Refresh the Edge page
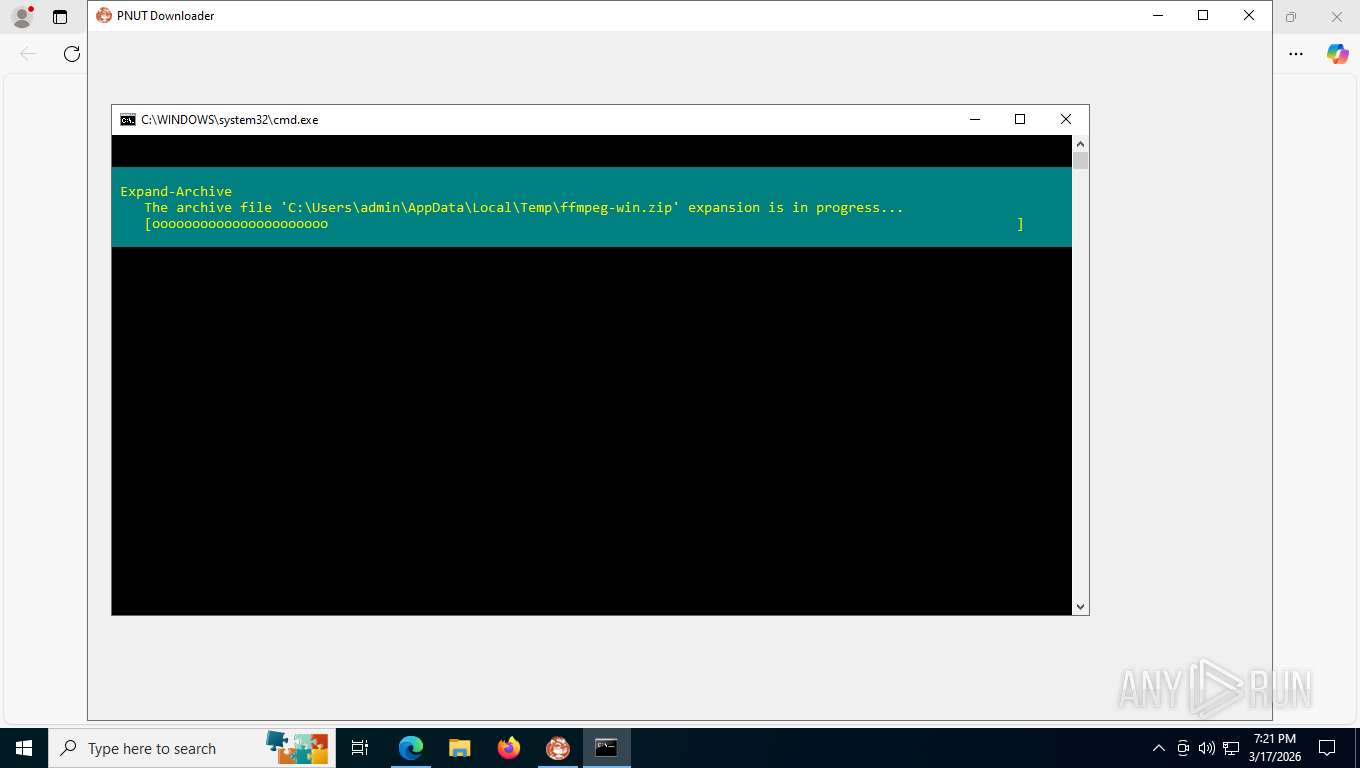The image size is (1360, 768). click(72, 54)
